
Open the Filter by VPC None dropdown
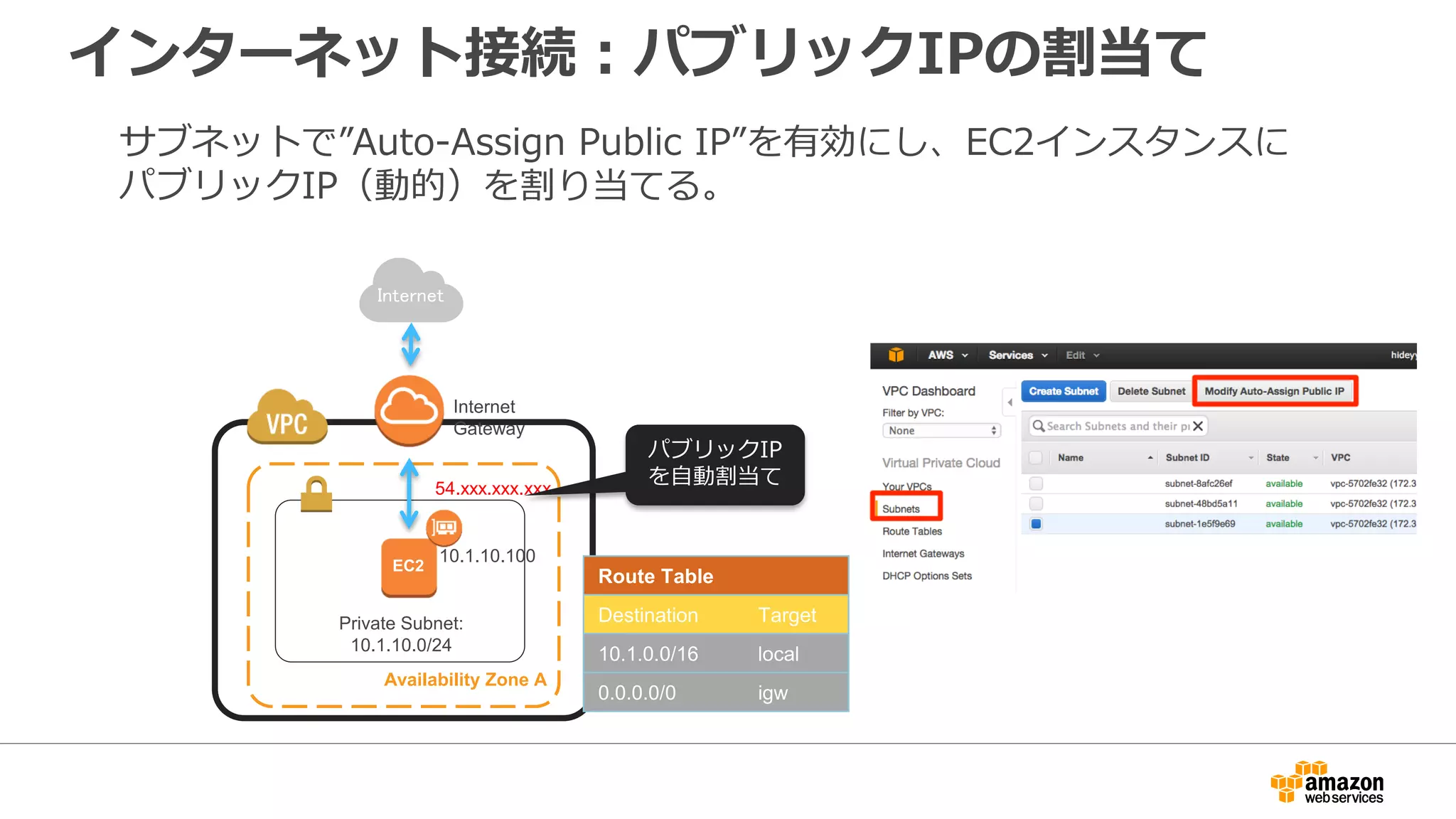pos(941,431)
